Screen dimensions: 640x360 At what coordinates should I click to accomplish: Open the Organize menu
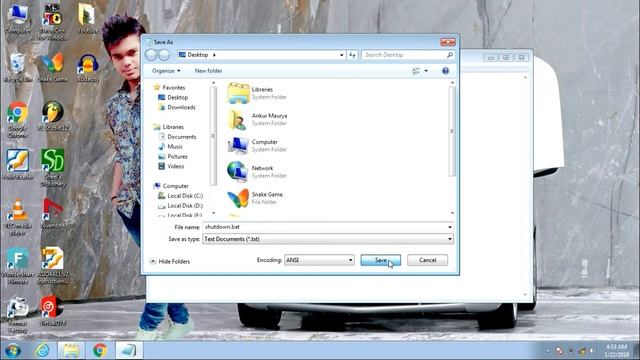(x=166, y=71)
